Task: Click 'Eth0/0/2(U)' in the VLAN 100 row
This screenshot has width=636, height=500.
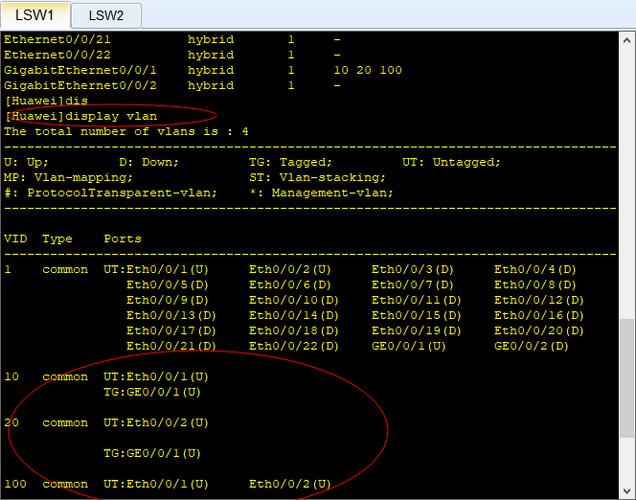Action: [x=290, y=484]
